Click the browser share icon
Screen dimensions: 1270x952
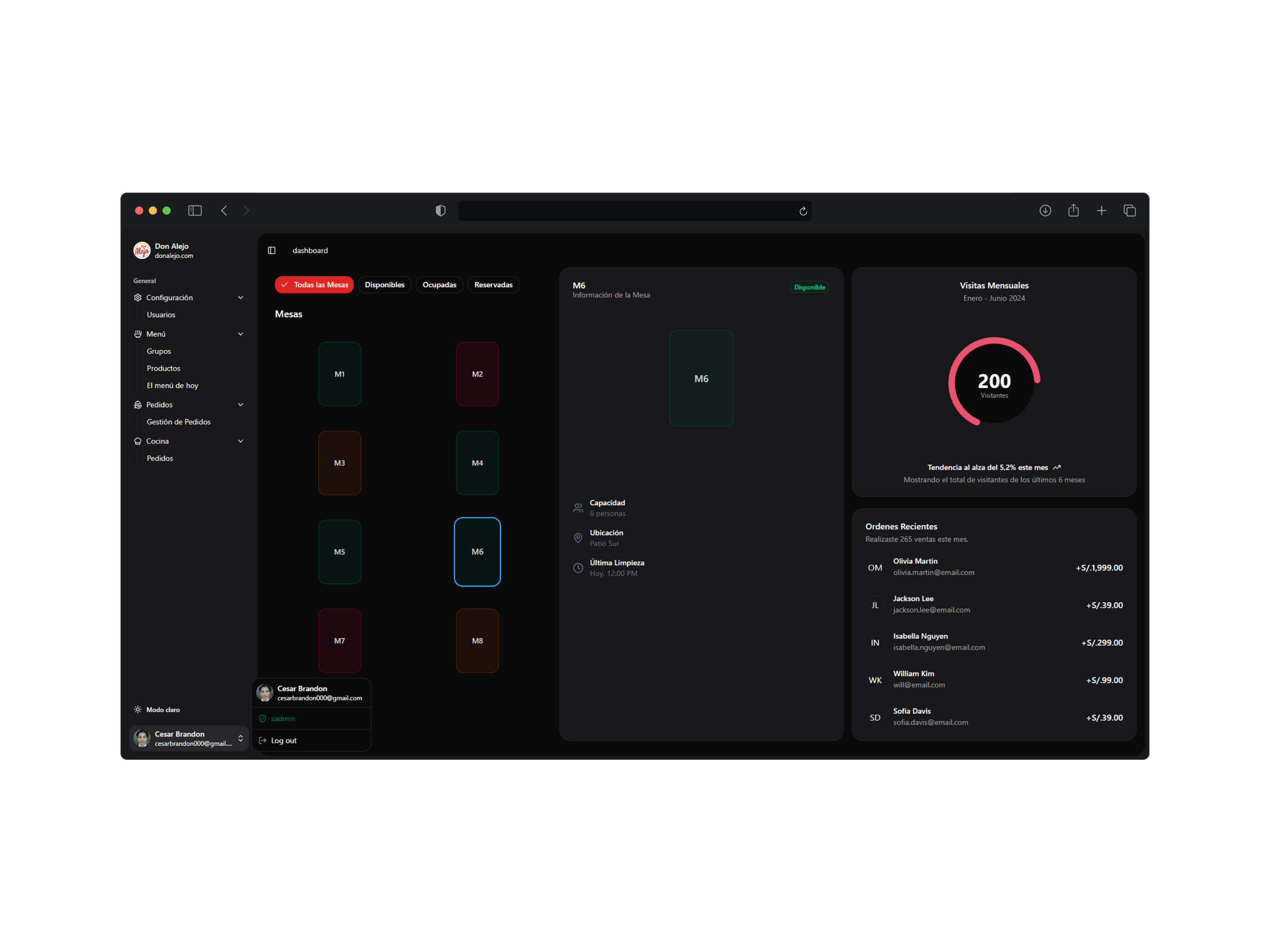pyautogui.click(x=1073, y=211)
